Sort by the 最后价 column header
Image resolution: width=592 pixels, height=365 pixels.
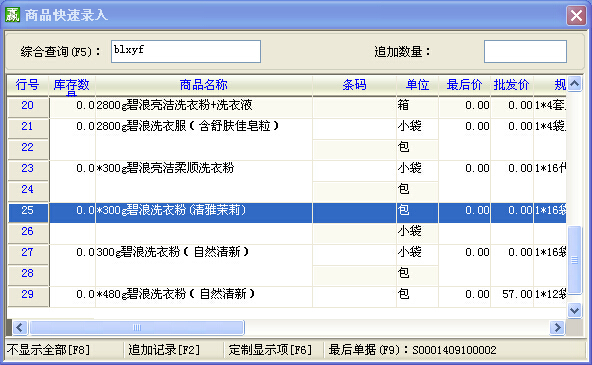[464, 85]
